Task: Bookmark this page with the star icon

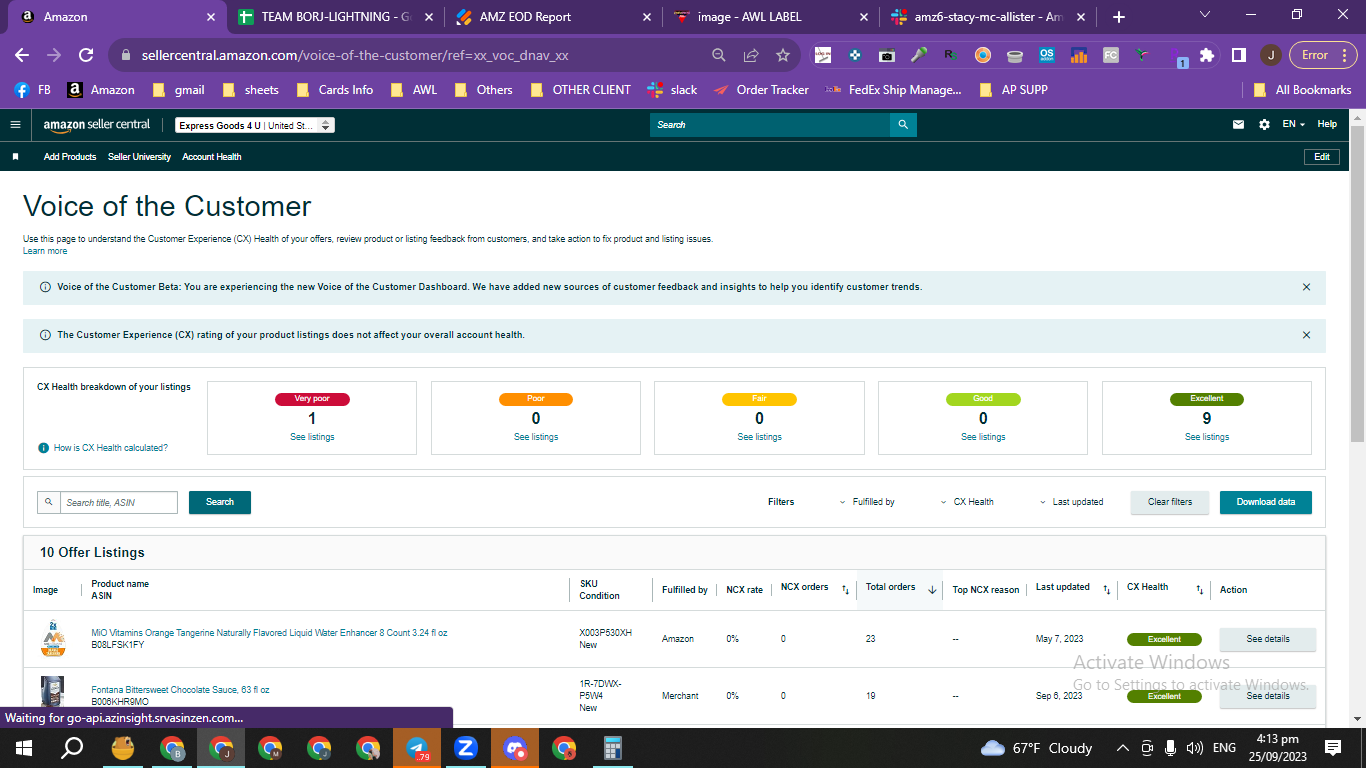Action: (783, 55)
